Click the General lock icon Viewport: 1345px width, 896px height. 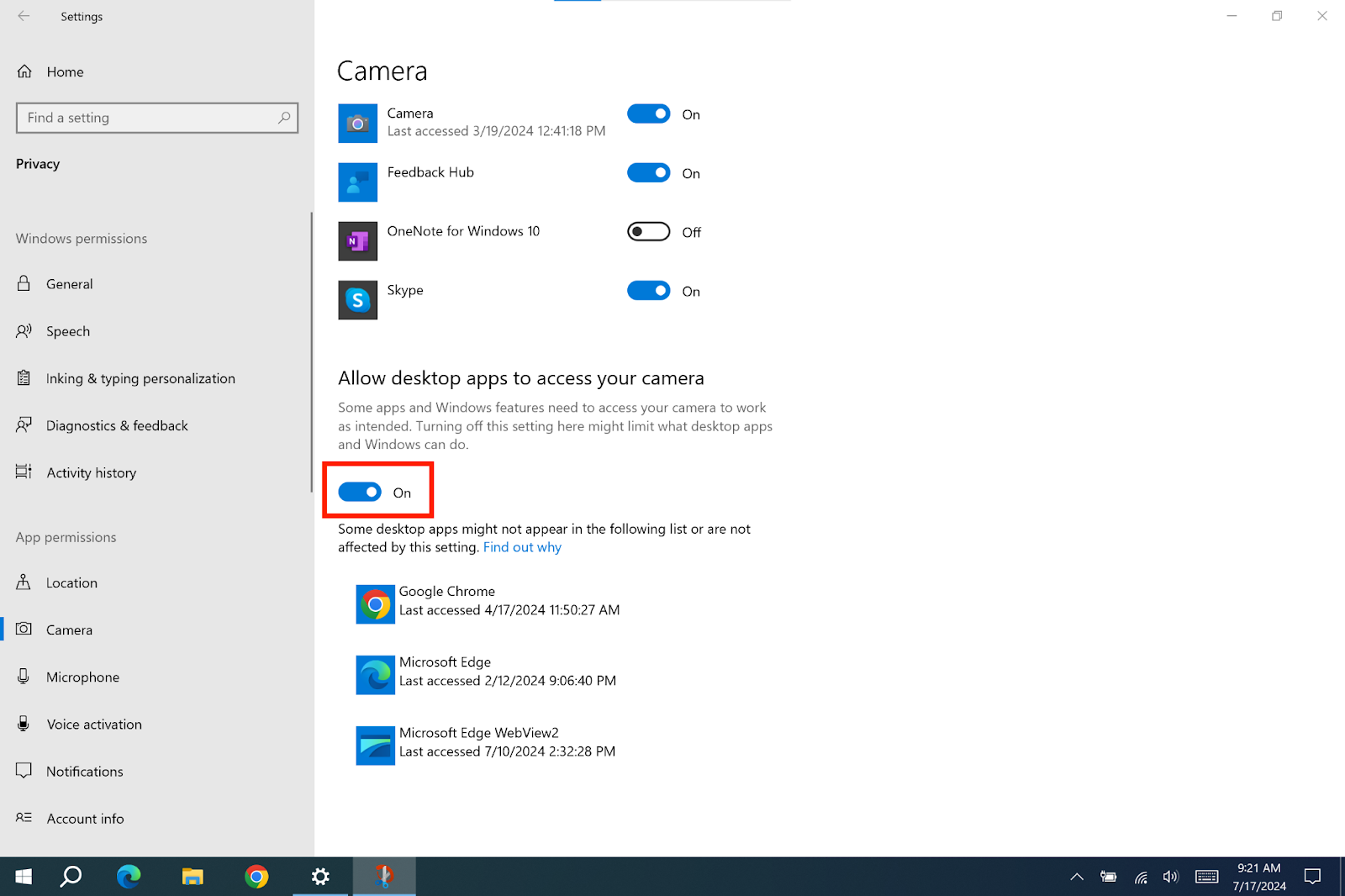point(24,283)
